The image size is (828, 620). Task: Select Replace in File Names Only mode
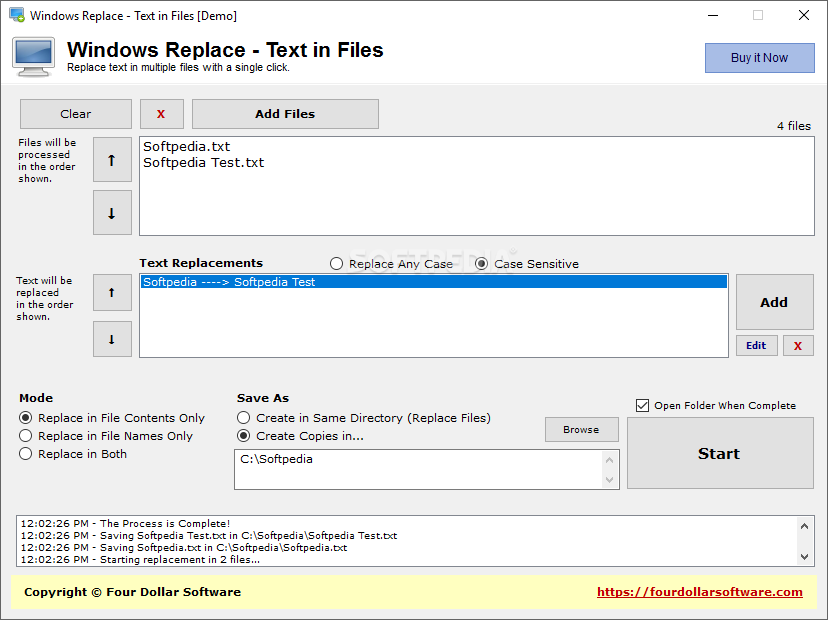24,435
